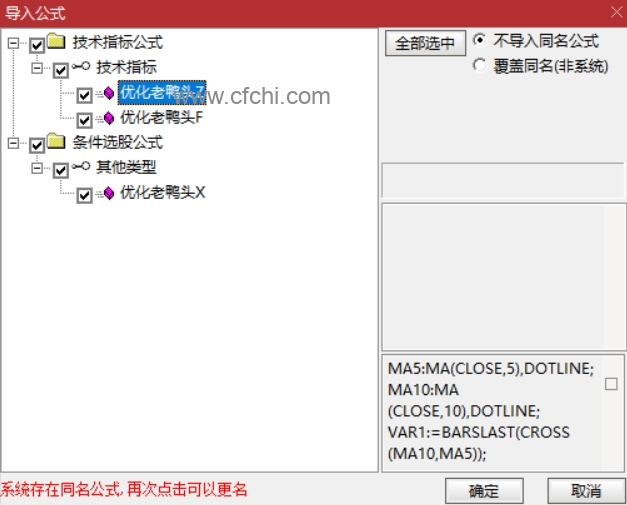Select 覆盖同名(非系统) radio option
627x505 pixels.
coord(479,65)
